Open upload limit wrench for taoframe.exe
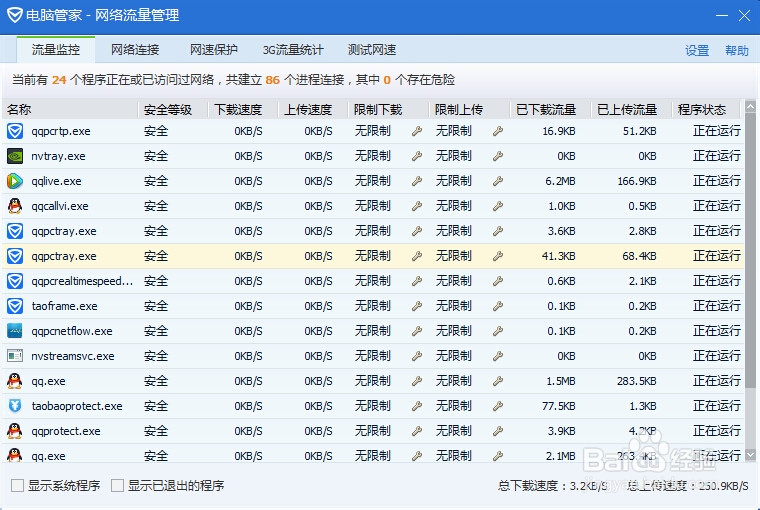760x510 pixels. (x=498, y=306)
